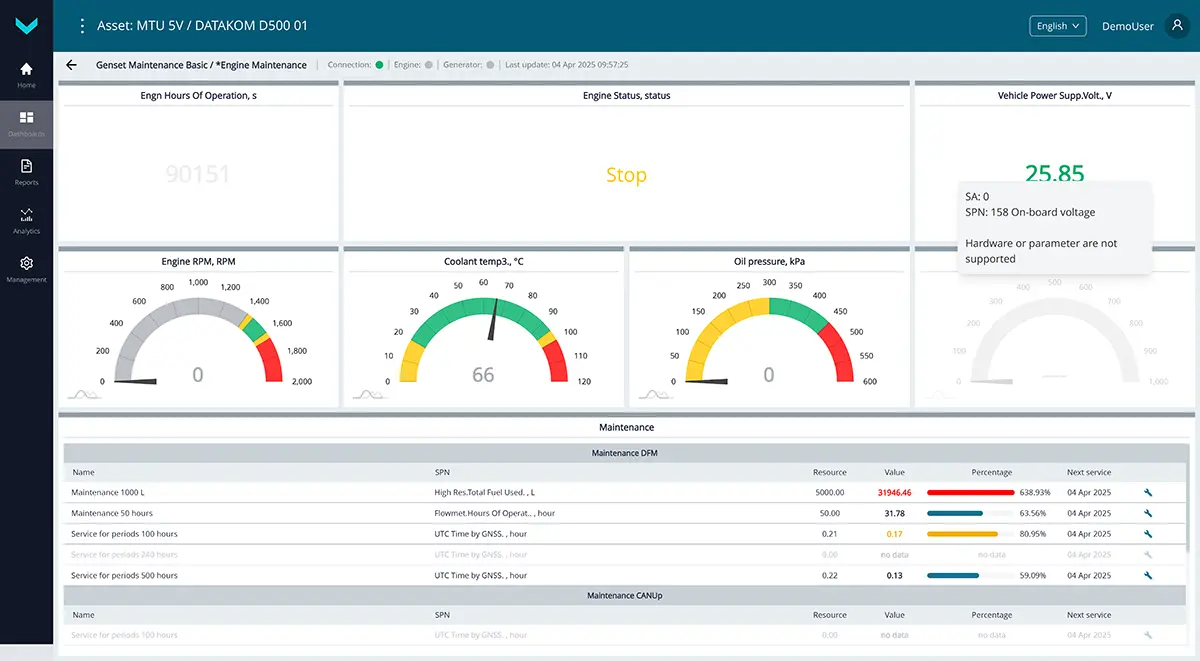Click wrench icon for Maintenance 1000 L

1148,493
